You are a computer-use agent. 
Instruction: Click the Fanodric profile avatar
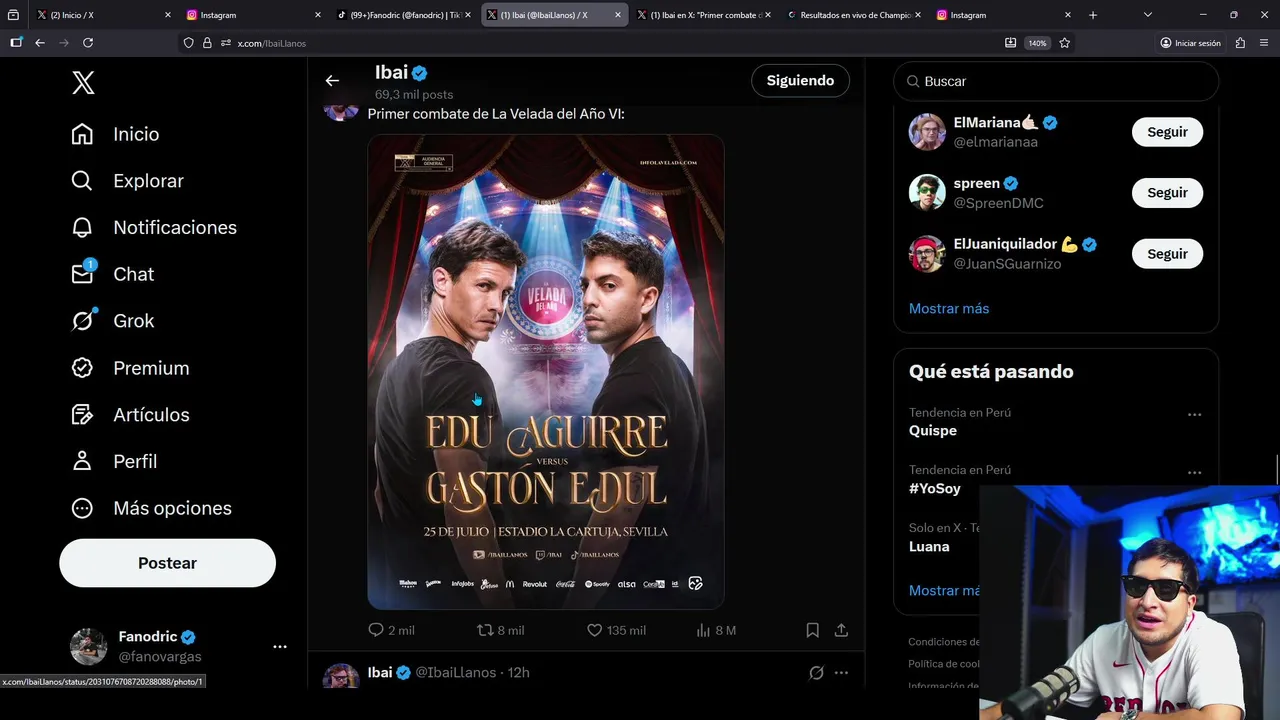(88, 646)
